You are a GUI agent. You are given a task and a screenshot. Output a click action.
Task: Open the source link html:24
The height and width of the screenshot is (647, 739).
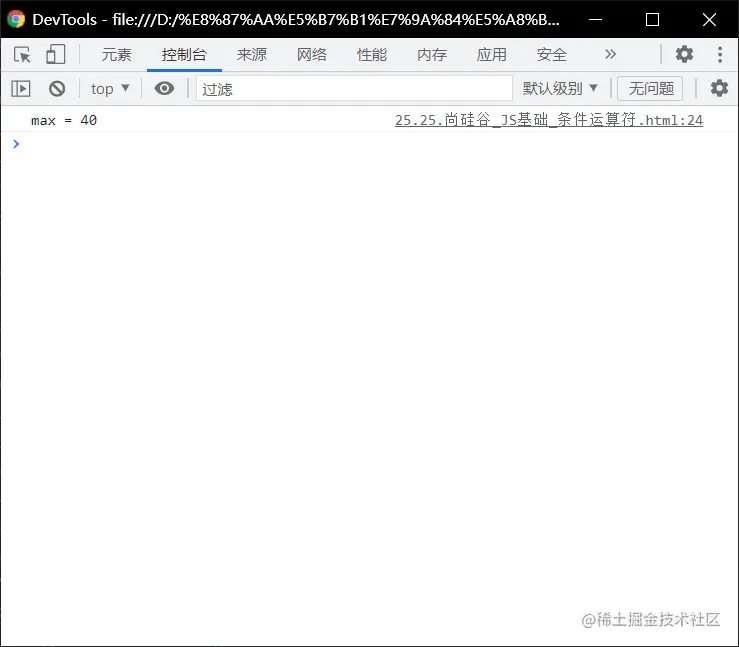point(549,120)
